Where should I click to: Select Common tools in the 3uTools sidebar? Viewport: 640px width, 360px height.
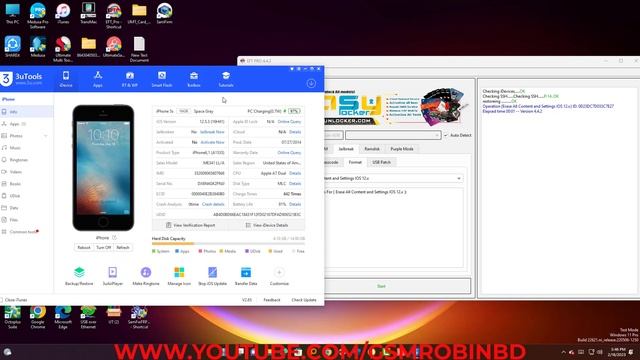27,232
